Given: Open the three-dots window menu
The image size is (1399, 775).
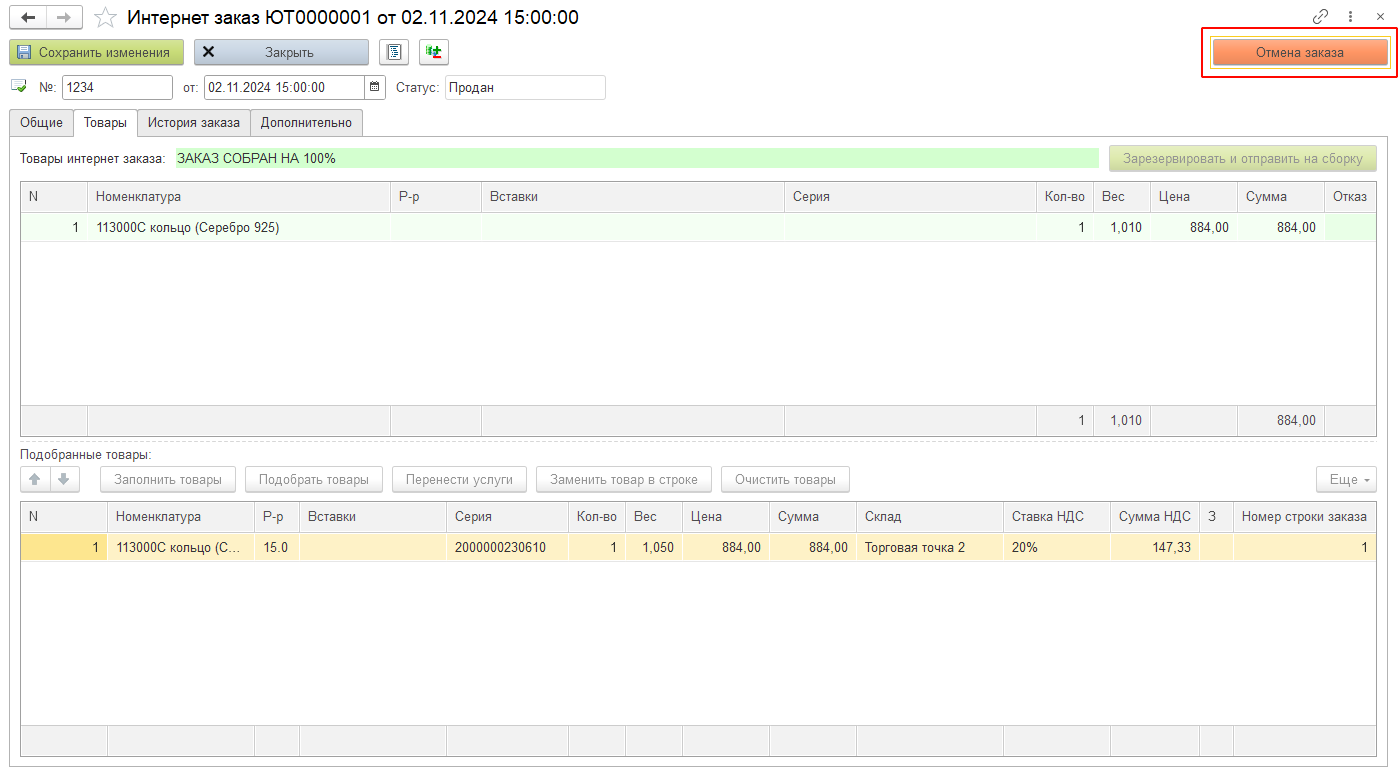Looking at the screenshot, I should click(x=1351, y=17).
